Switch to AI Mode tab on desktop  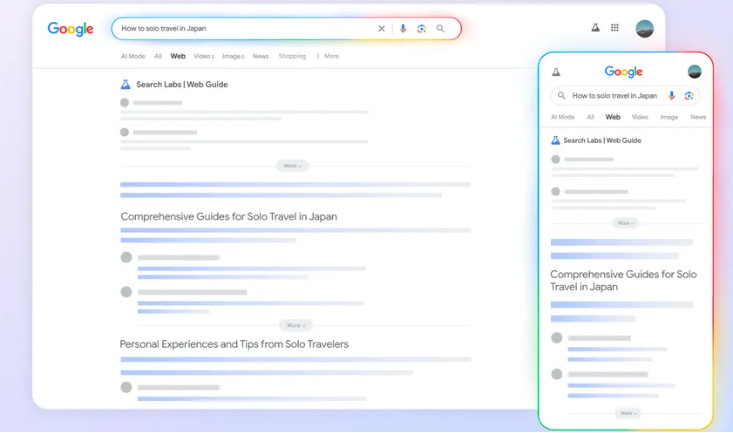133,56
